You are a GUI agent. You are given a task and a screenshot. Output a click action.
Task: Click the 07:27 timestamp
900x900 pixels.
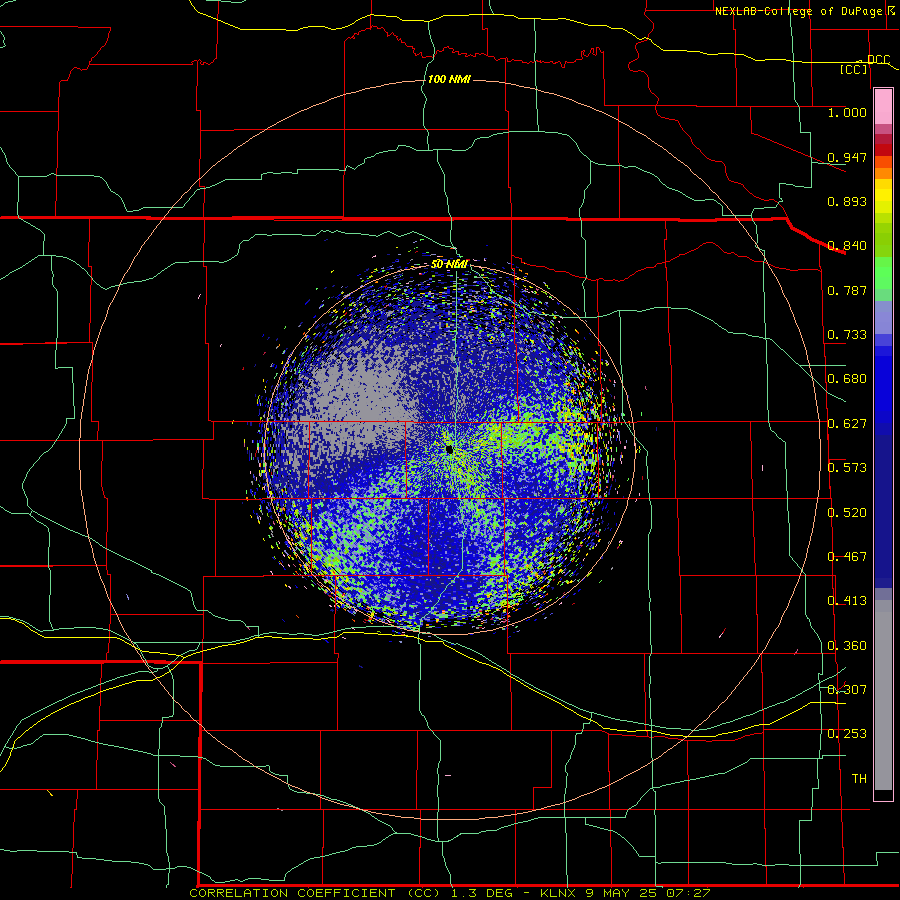pos(688,893)
